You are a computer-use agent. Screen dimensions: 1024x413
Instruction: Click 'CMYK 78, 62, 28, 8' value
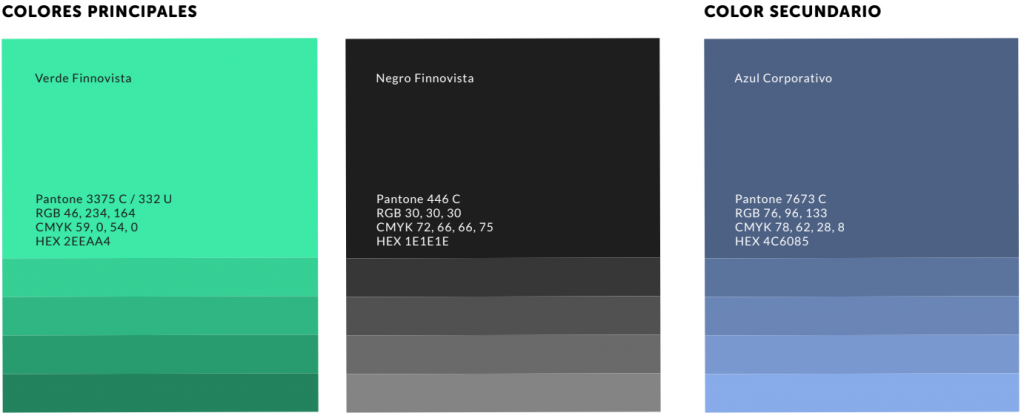coord(790,227)
